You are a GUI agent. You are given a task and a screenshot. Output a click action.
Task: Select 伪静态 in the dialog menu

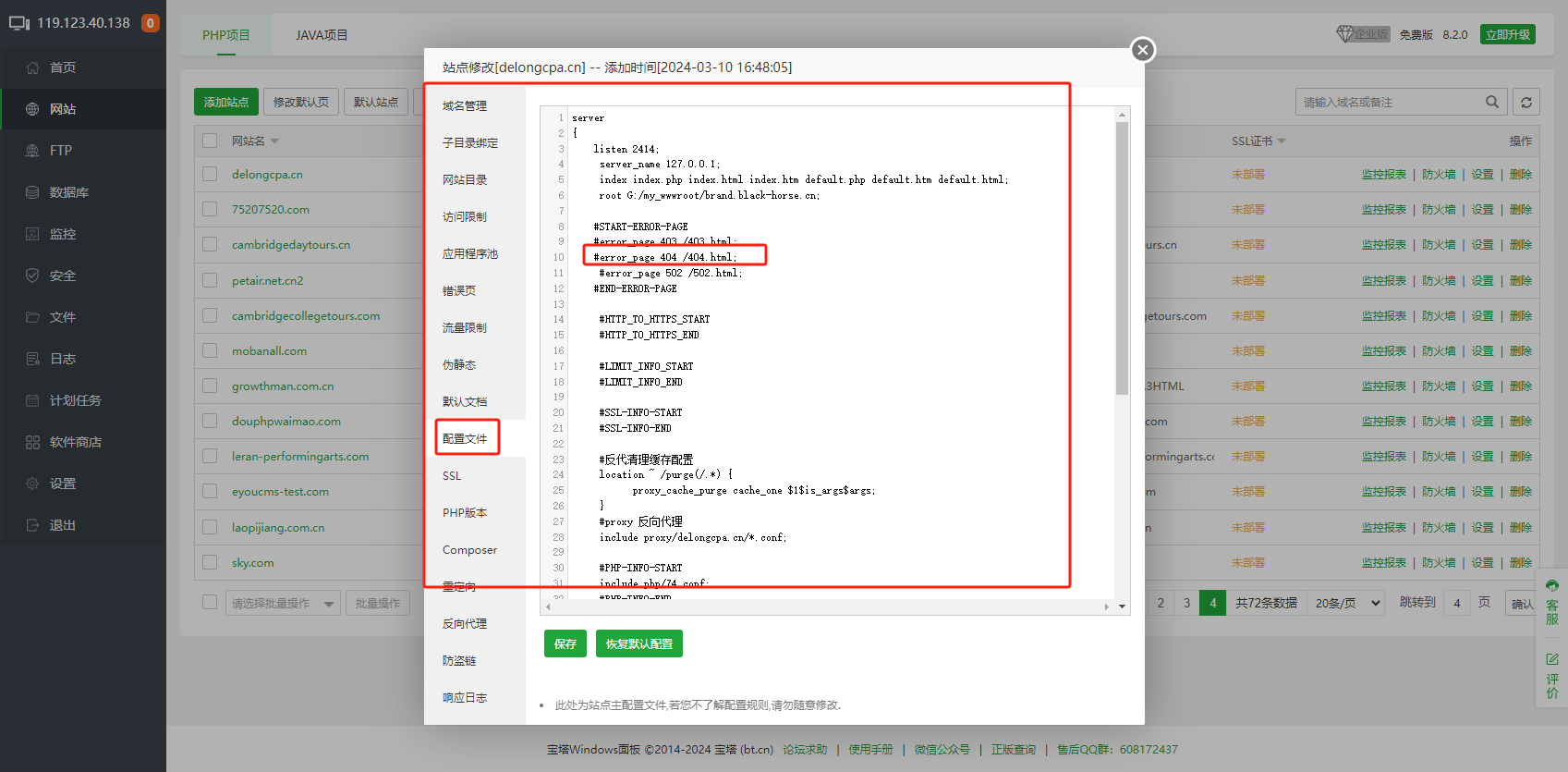pyautogui.click(x=459, y=364)
